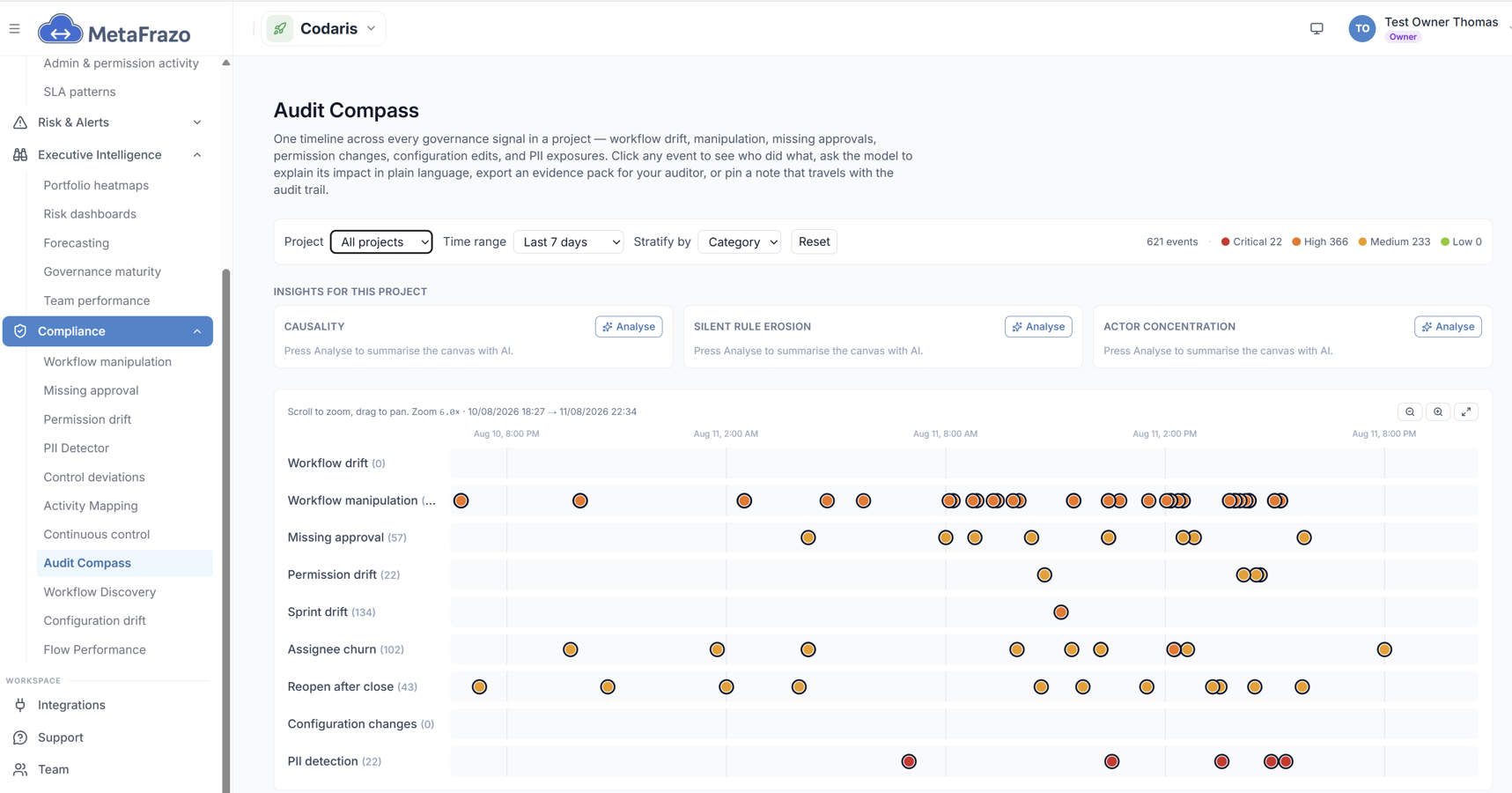Select the first Permission drift event marker

pyautogui.click(x=1044, y=575)
